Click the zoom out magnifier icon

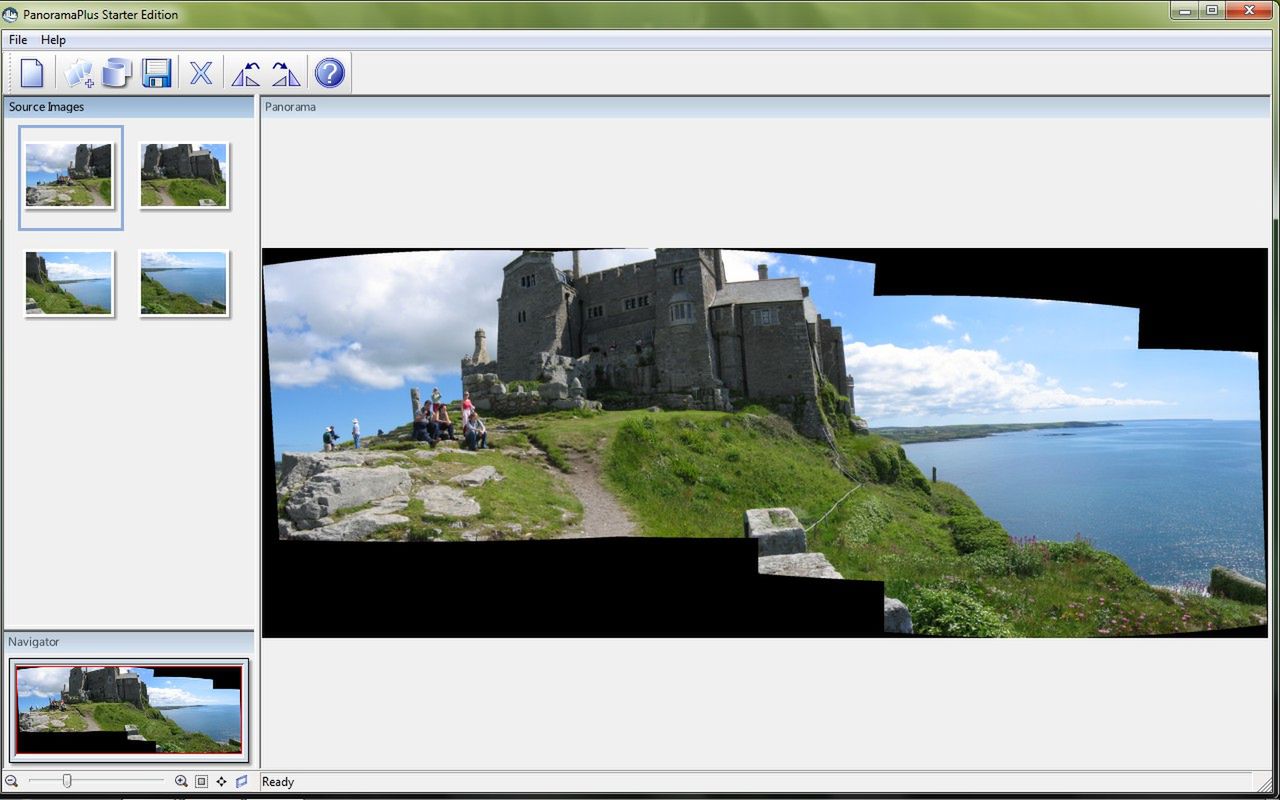click(x=12, y=781)
